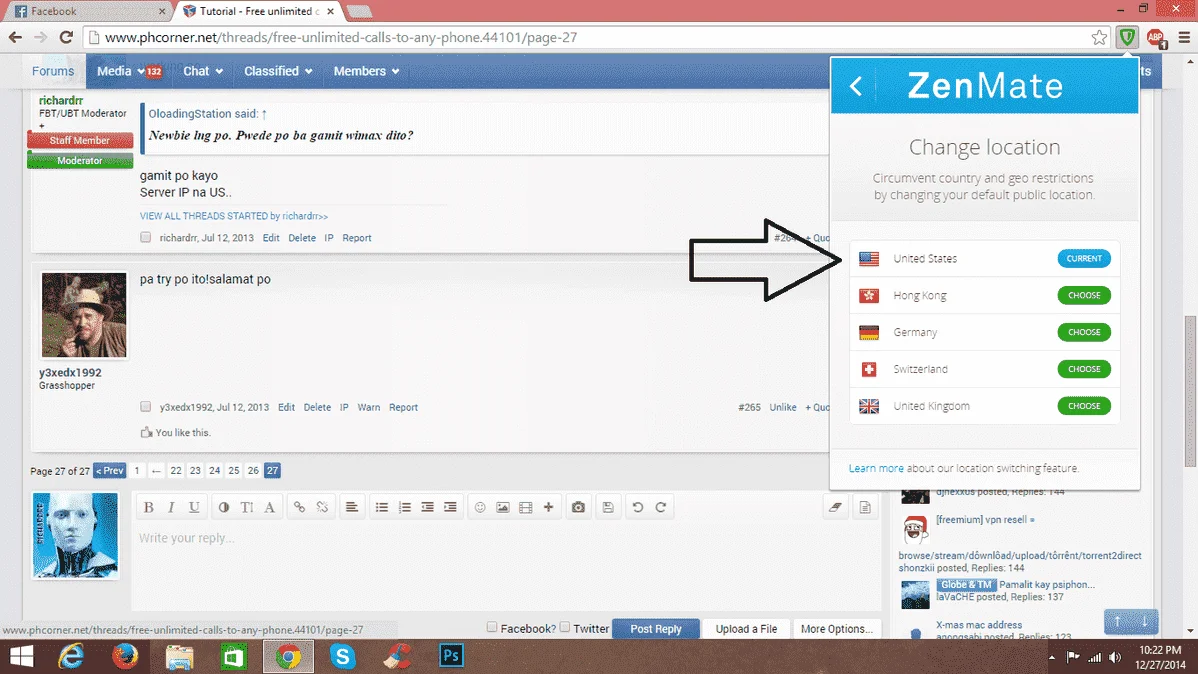This screenshot has width=1198, height=674.
Task: Undo last edit in reply editor
Action: tap(638, 507)
